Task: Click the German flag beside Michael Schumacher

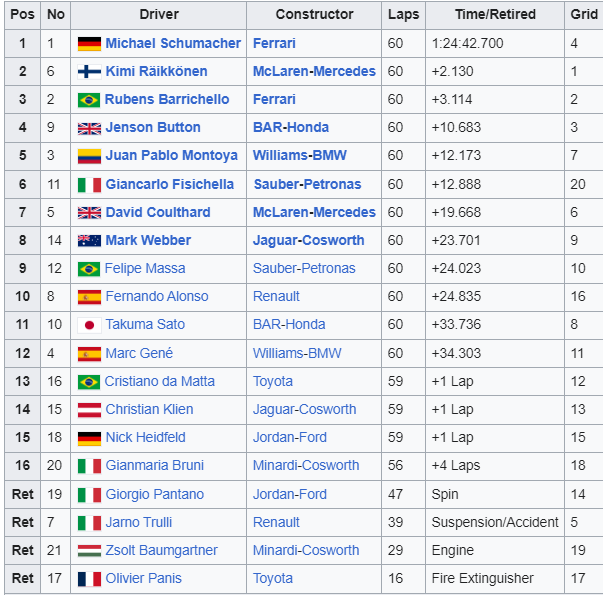Action: (x=89, y=44)
